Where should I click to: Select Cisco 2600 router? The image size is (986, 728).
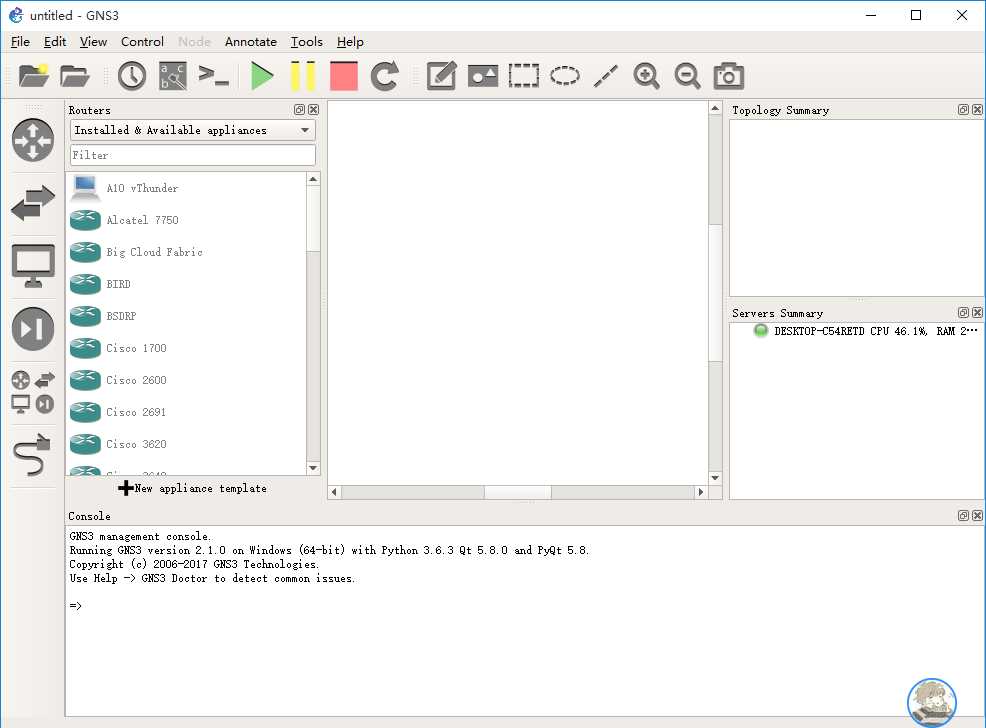coord(186,380)
